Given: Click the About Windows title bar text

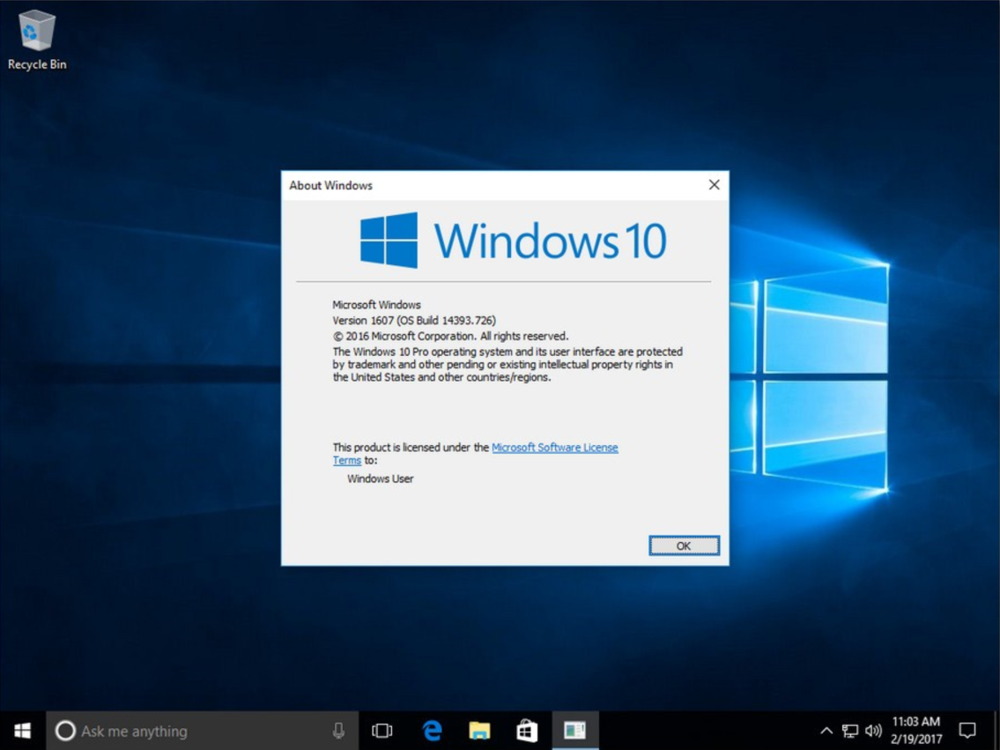Looking at the screenshot, I should 330,186.
